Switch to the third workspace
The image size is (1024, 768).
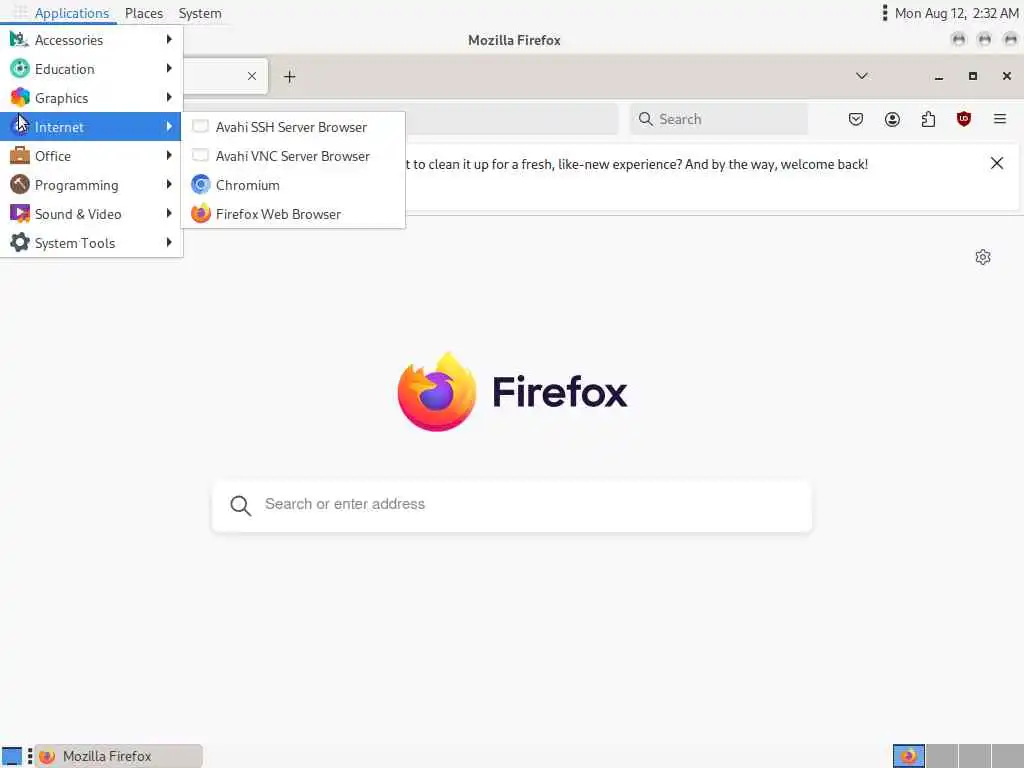[974, 756]
